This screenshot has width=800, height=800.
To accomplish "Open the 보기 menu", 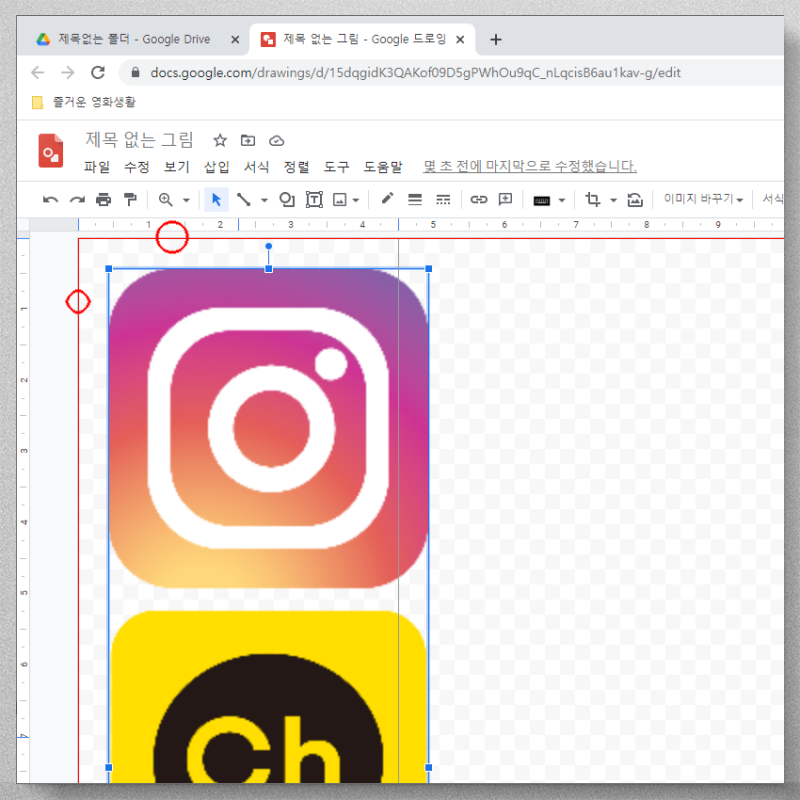I will coord(177,166).
